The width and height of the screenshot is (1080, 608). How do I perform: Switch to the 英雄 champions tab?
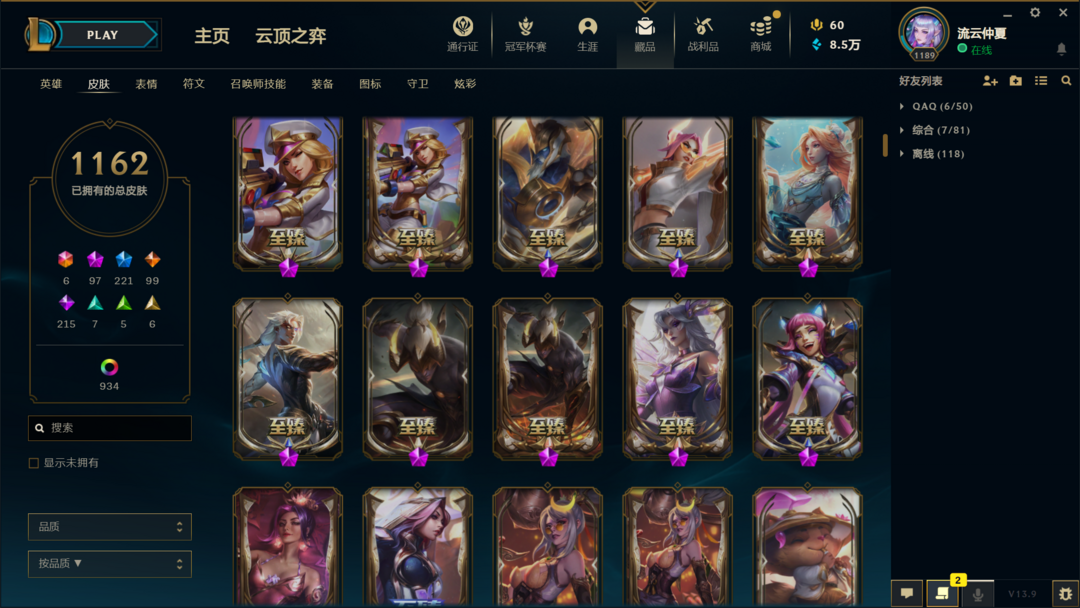click(x=51, y=84)
